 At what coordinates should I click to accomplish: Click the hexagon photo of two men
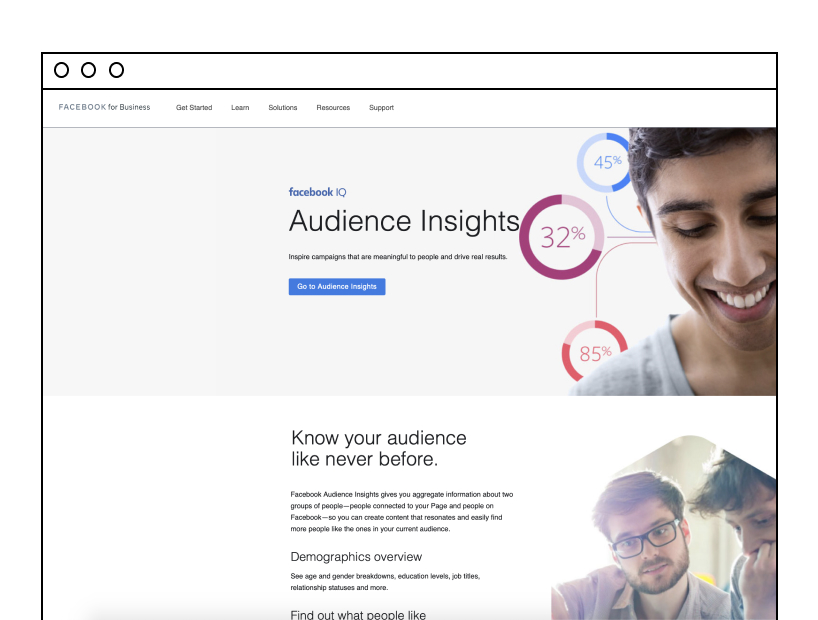point(664,527)
